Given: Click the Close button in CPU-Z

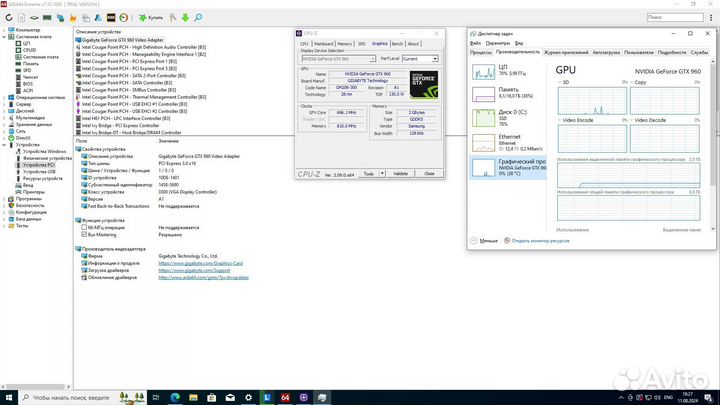Looking at the screenshot, I should pyautogui.click(x=429, y=174).
